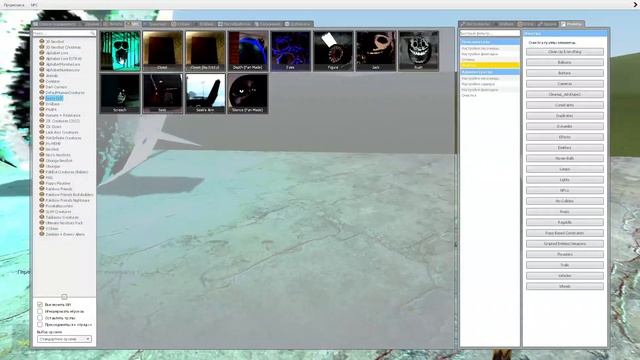Clean up Effects

coord(564,137)
